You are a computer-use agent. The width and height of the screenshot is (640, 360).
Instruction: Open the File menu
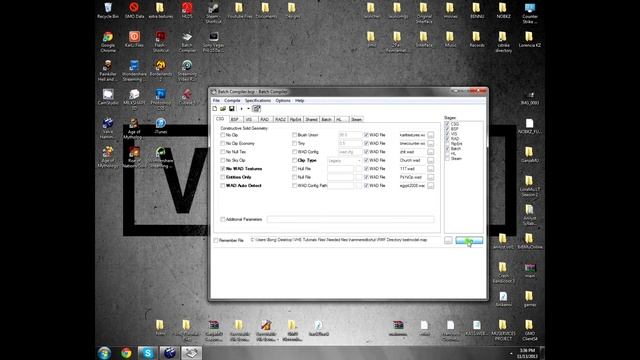(x=216, y=100)
